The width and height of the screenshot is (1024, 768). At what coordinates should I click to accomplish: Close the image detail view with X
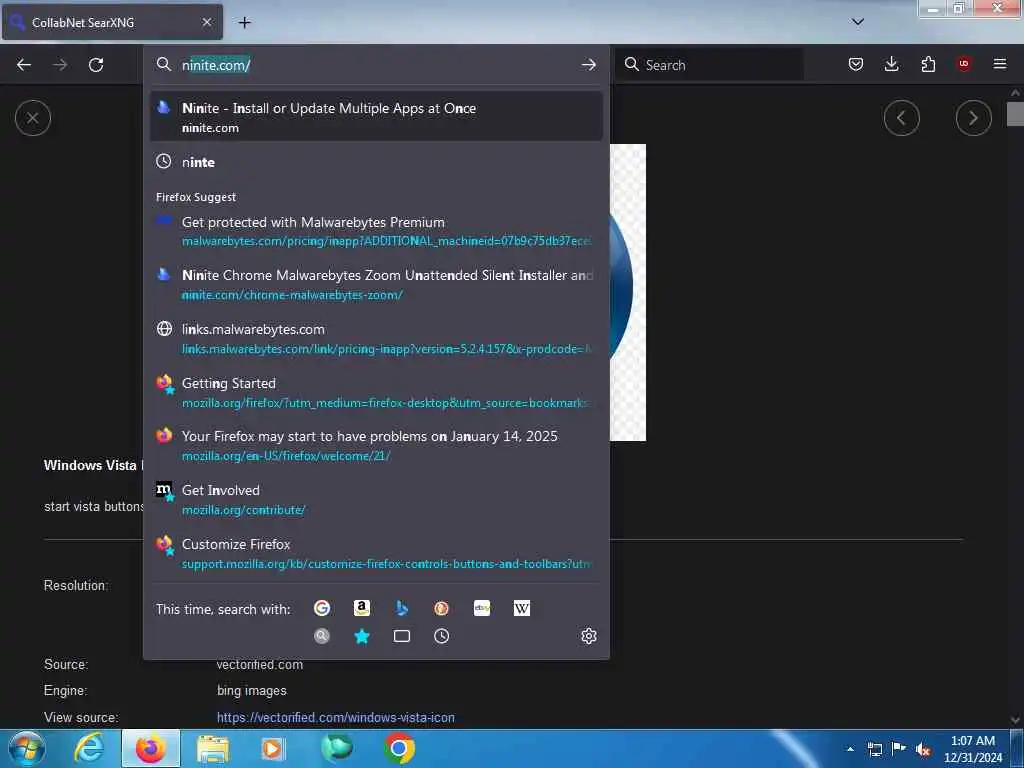[x=33, y=118]
